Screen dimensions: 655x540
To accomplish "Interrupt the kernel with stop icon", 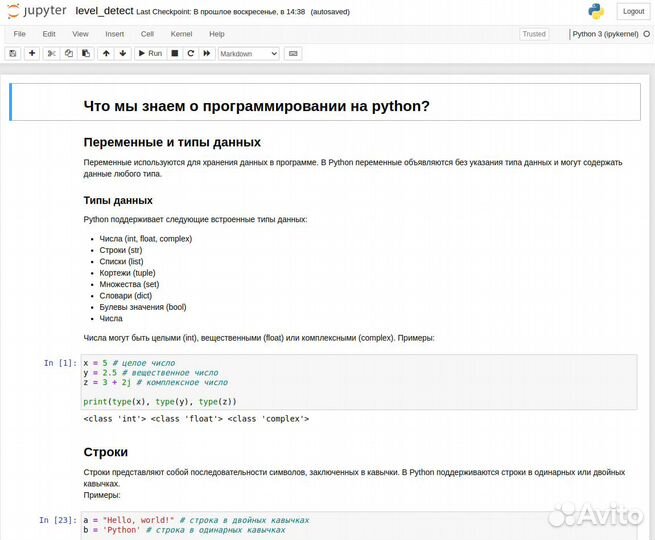I will click(175, 53).
